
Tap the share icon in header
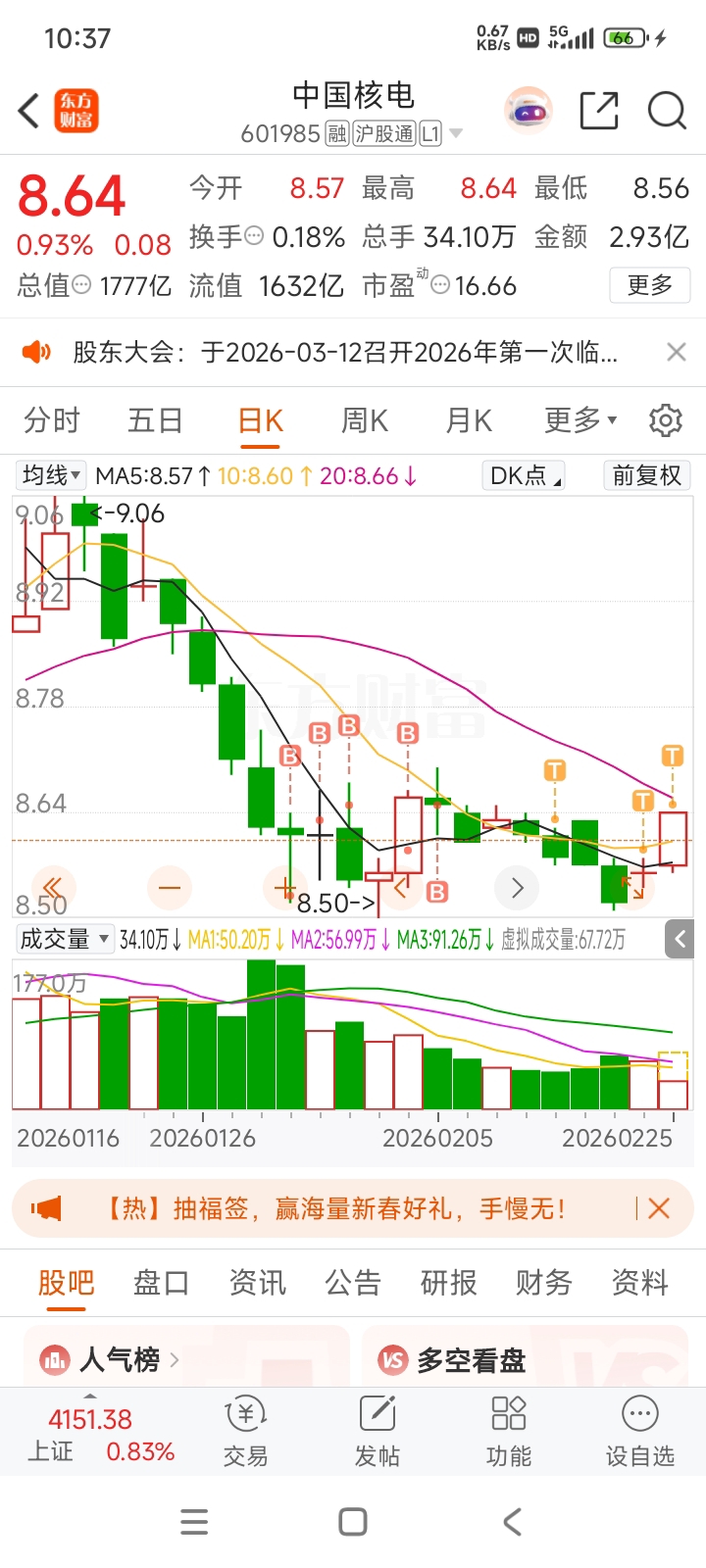click(x=599, y=111)
